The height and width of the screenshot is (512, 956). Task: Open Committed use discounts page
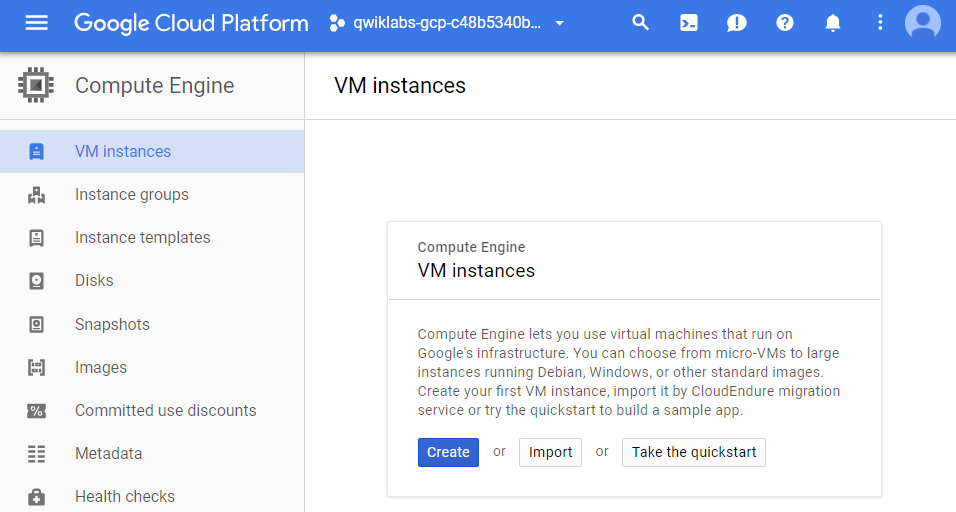pos(152,410)
